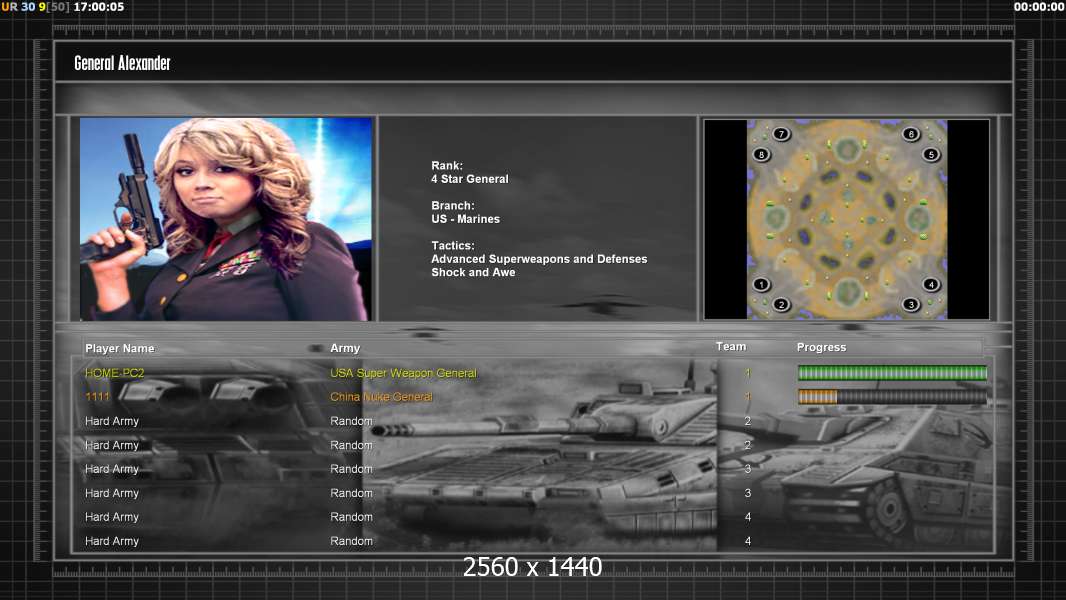Select start position 1 on the map
This screenshot has width=1066, height=600.
(x=761, y=285)
